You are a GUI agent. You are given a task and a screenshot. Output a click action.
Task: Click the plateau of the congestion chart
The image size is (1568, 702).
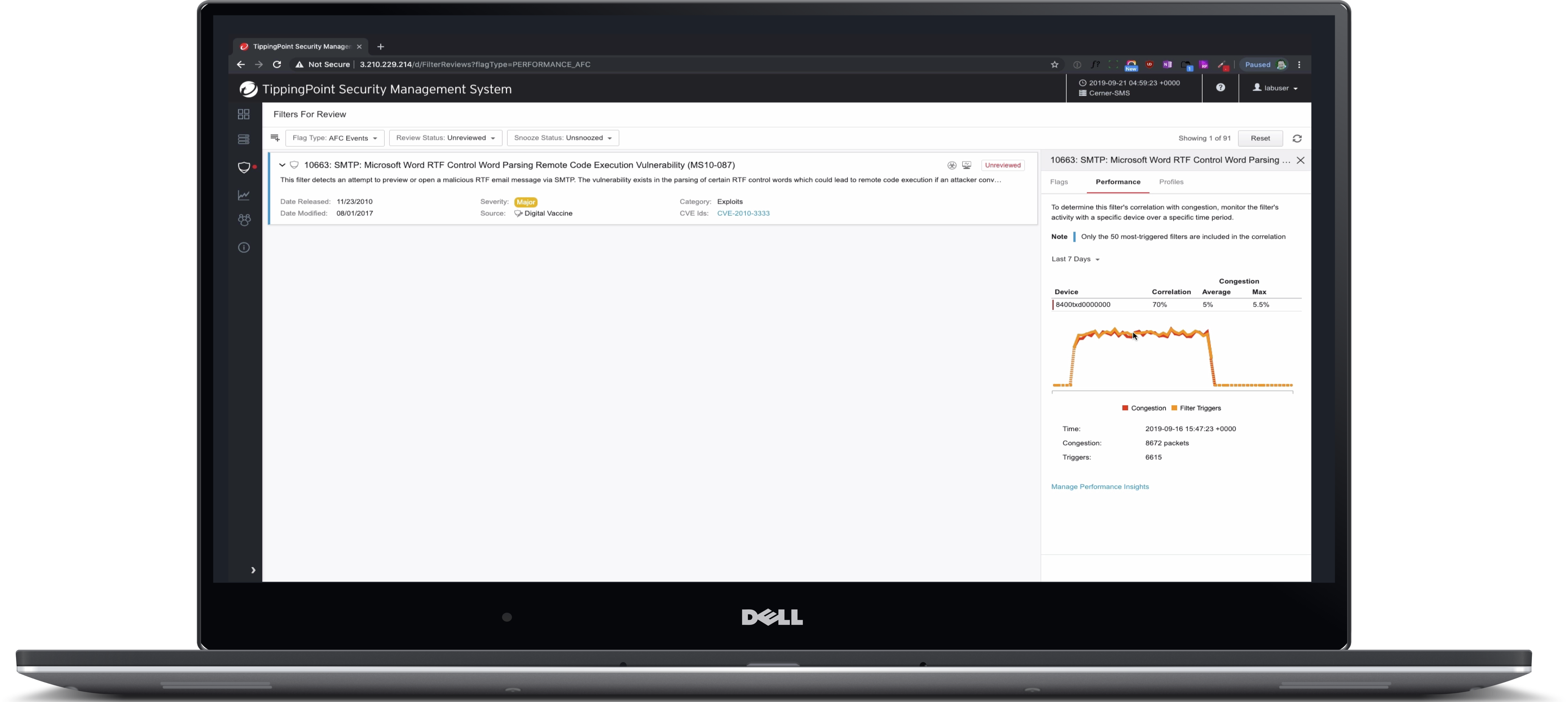[x=1142, y=333]
